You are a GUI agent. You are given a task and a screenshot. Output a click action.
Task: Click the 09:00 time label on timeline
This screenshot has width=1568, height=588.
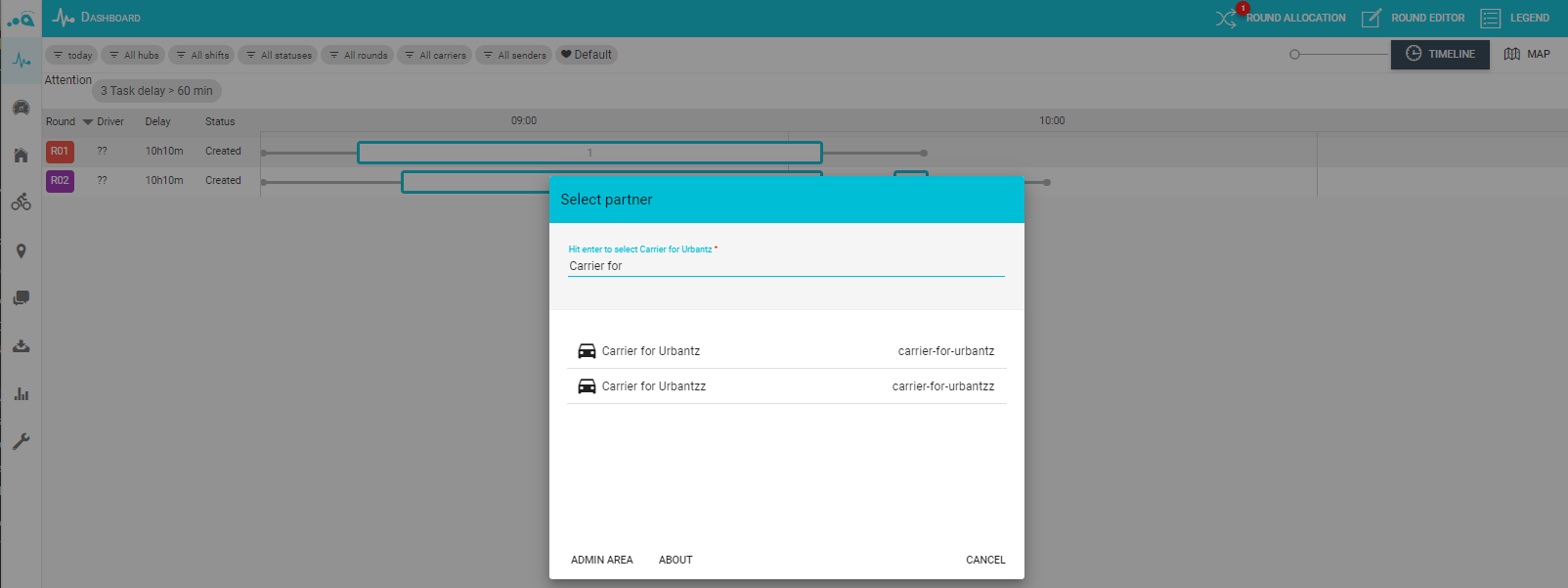tap(524, 121)
